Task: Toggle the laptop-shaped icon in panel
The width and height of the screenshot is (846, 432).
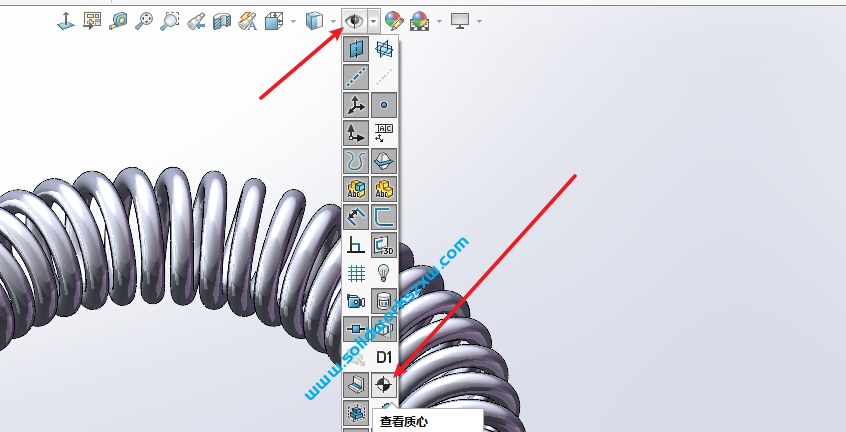Action: click(356, 385)
